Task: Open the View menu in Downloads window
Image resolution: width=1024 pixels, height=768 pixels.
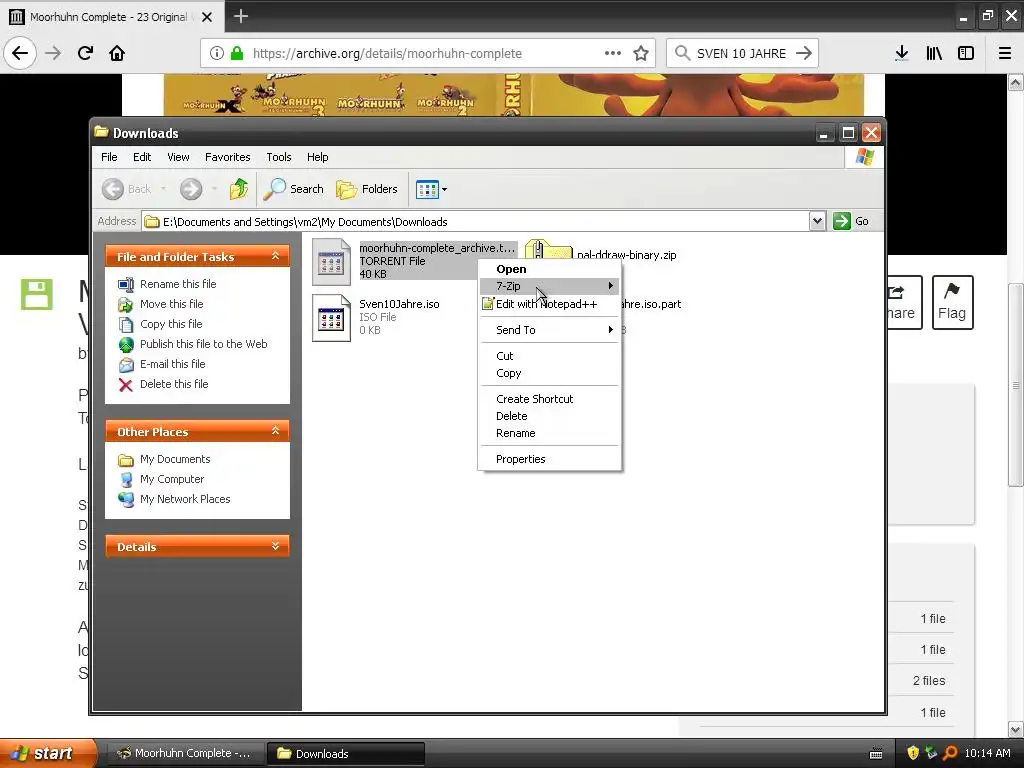Action: coord(178,157)
